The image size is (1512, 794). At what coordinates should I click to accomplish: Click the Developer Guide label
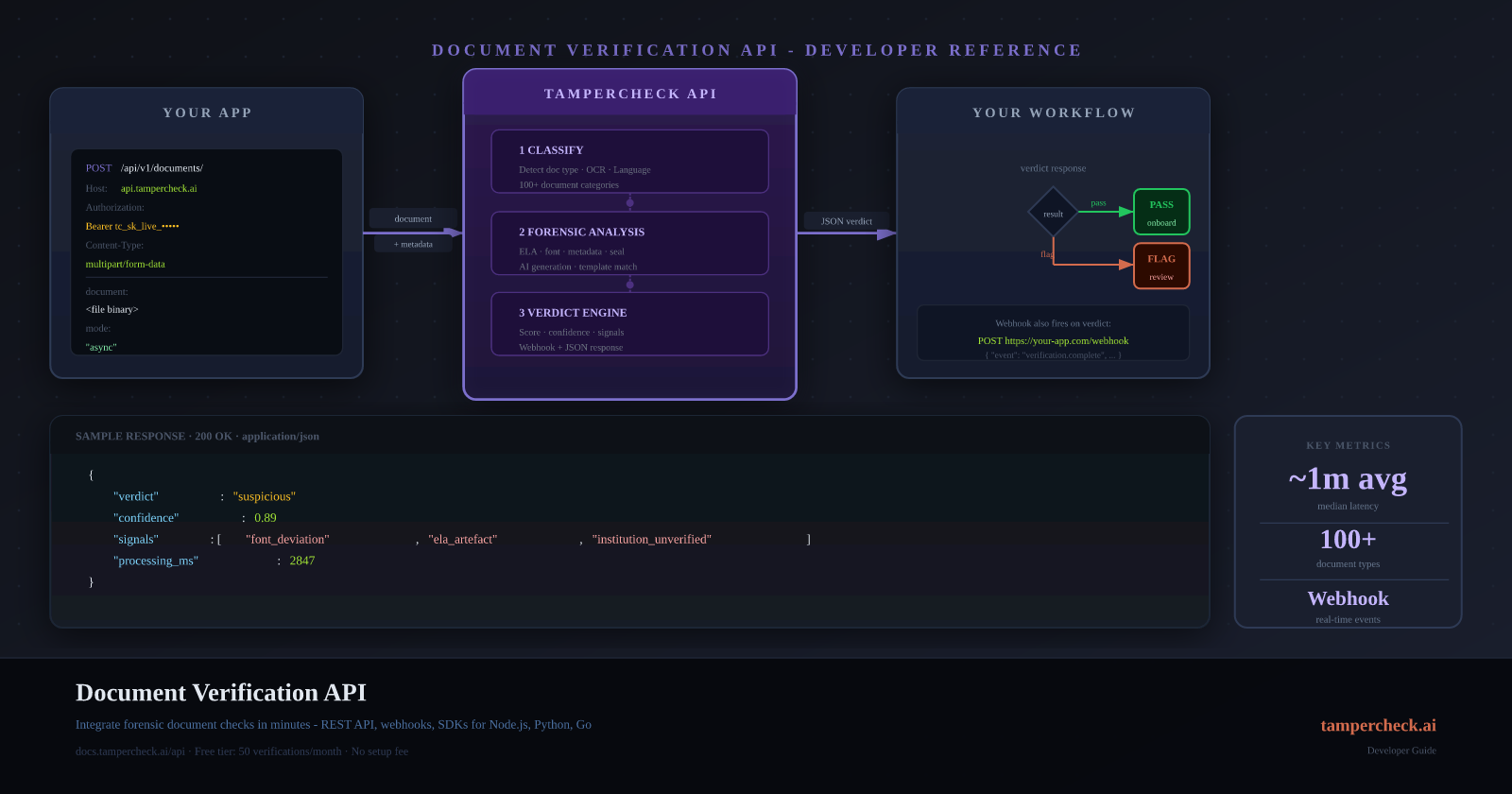pos(1401,751)
